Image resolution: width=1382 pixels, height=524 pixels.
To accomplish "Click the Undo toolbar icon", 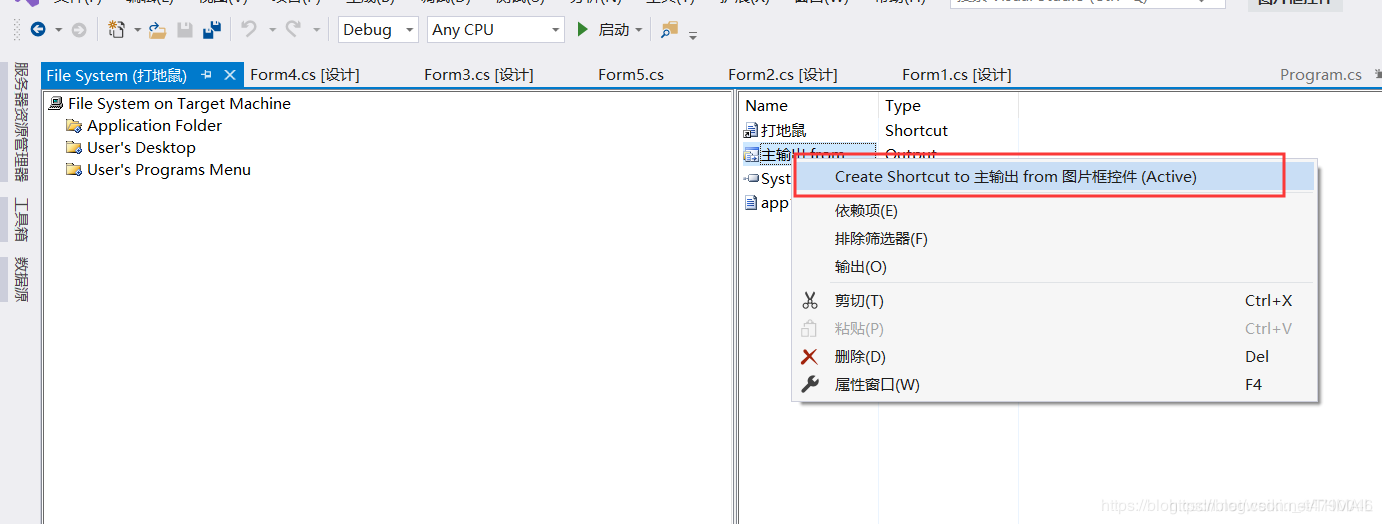I will point(250,30).
